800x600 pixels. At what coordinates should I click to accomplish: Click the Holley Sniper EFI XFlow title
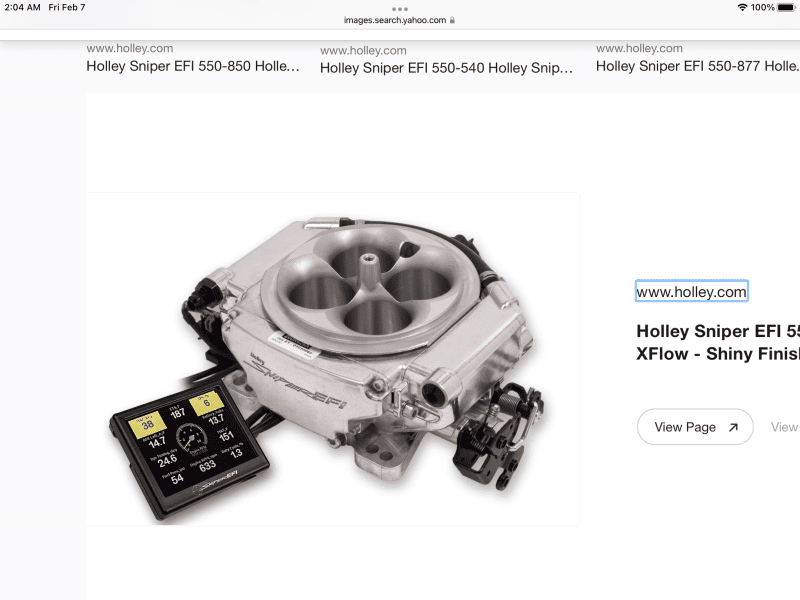[x=718, y=342]
